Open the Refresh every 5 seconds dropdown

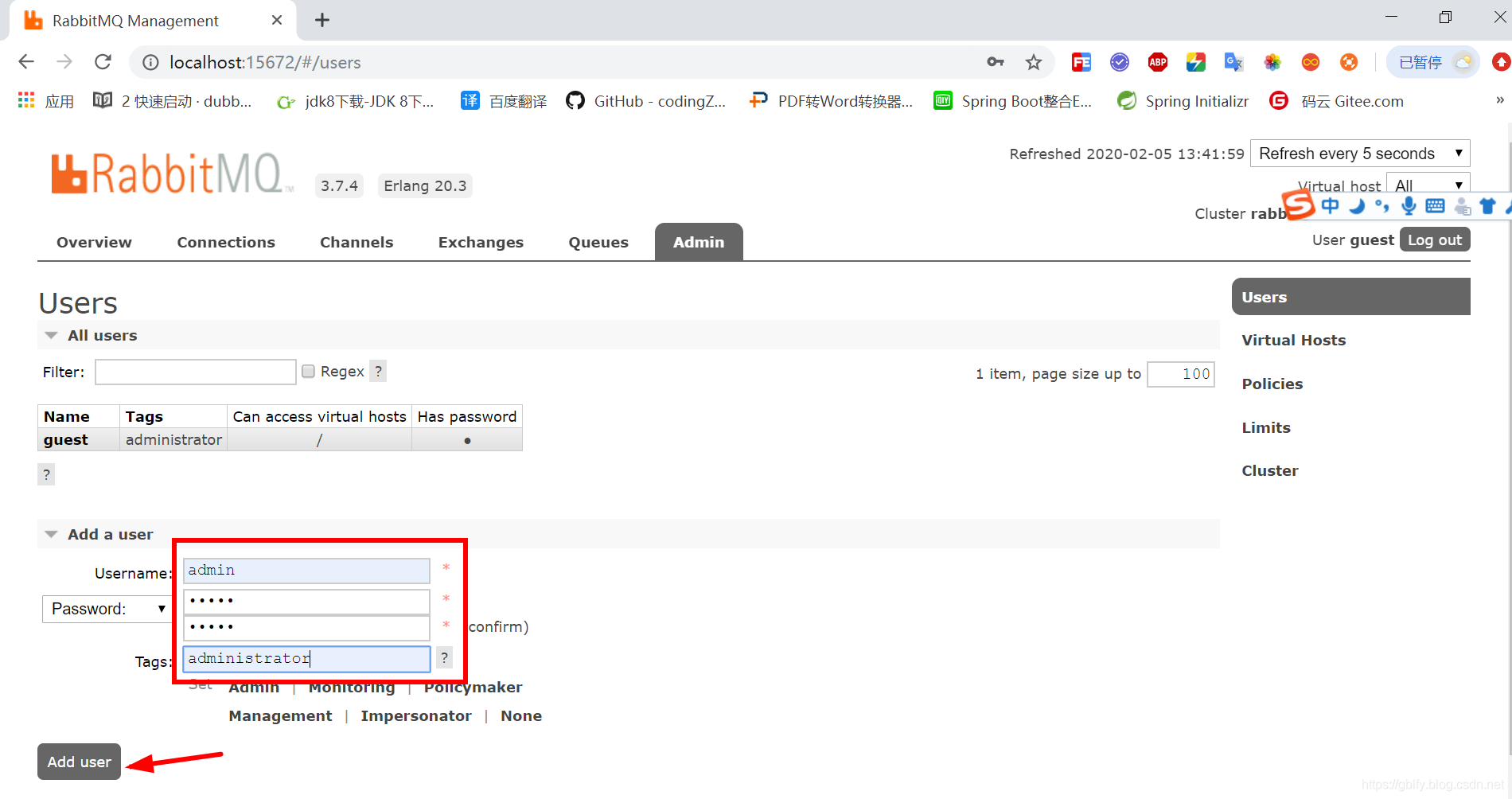[1360, 153]
